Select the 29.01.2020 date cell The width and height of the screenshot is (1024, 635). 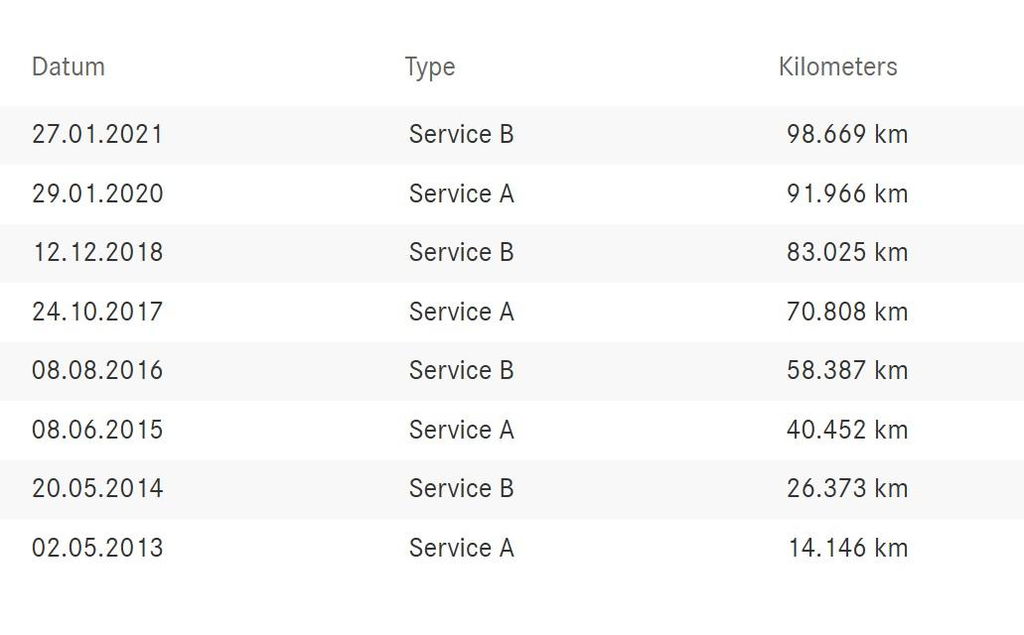pyautogui.click(x=97, y=193)
